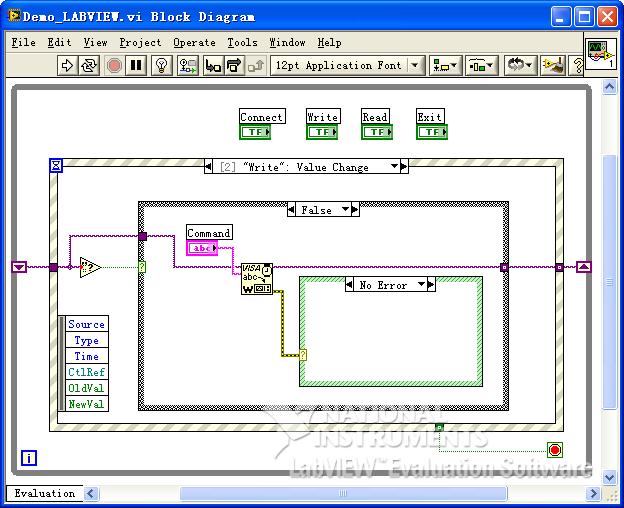The width and height of the screenshot is (624, 508).
Task: Select the Not A Refnum comparison node
Action: (x=90, y=267)
